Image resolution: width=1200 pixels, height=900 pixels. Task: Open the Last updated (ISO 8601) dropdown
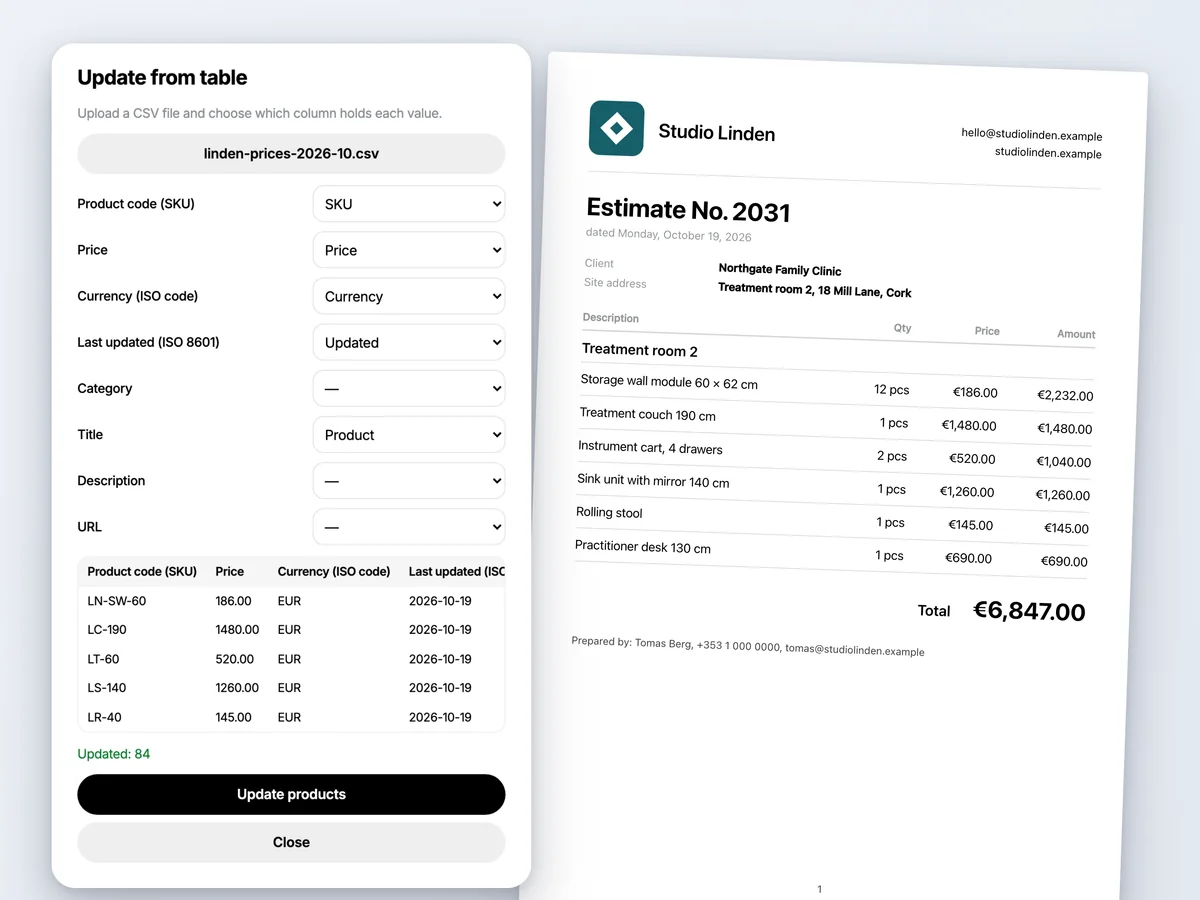(x=409, y=342)
